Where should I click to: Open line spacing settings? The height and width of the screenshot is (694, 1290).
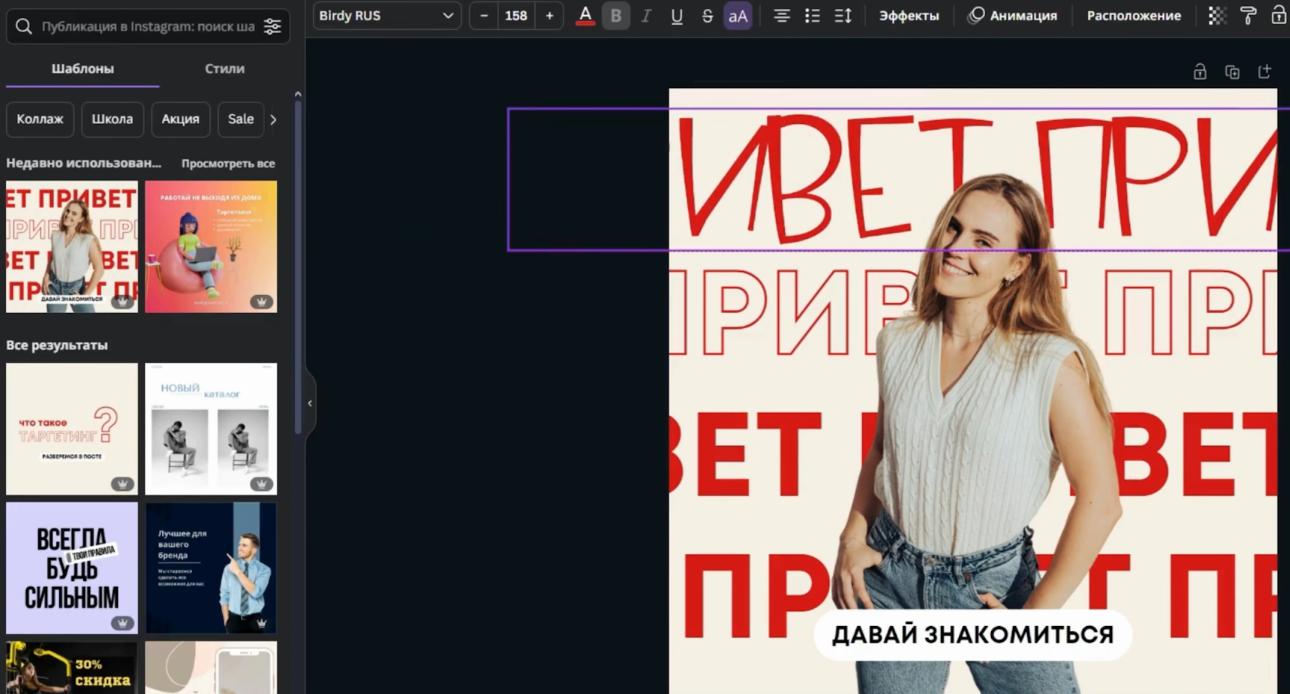843,16
